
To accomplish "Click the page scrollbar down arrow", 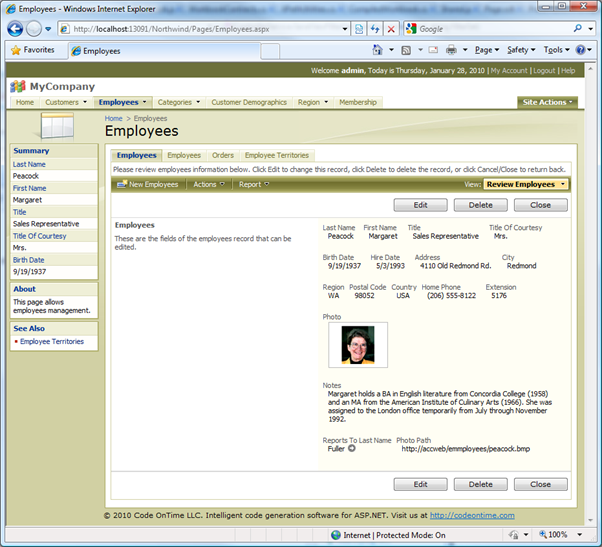I will 590,521.
